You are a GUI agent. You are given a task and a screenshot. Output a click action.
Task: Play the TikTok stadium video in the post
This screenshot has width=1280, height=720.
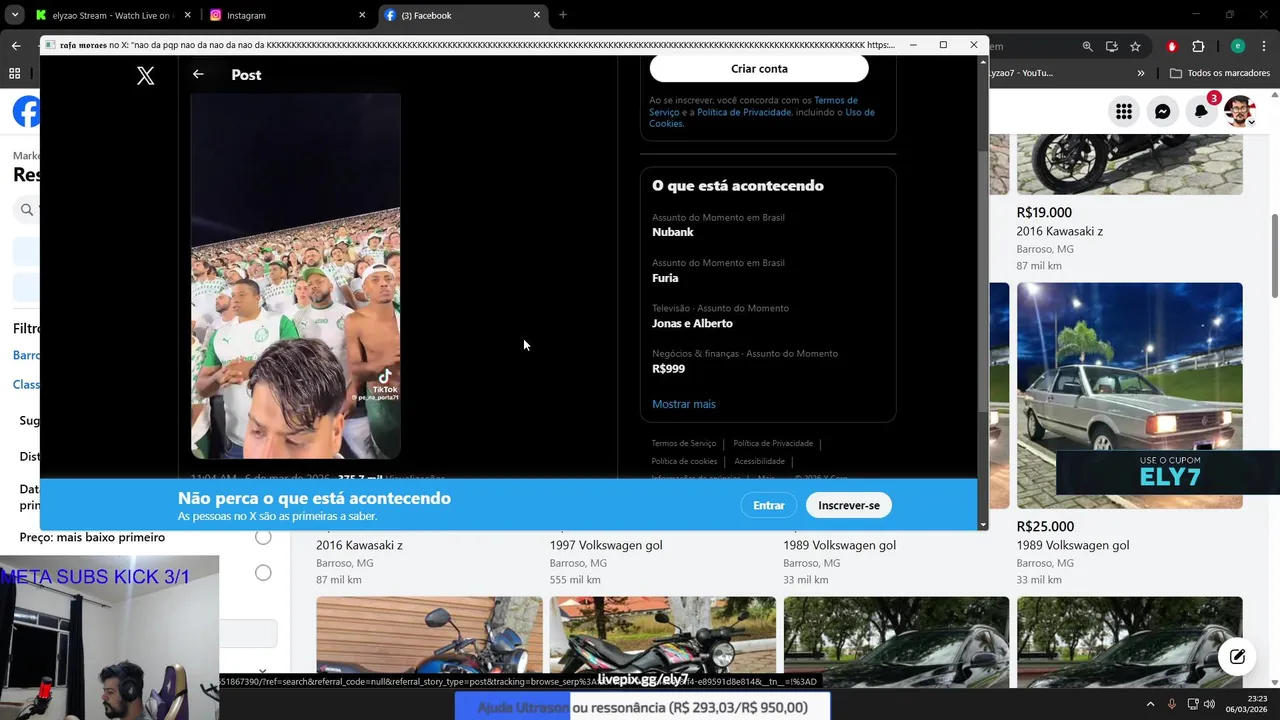(x=296, y=276)
